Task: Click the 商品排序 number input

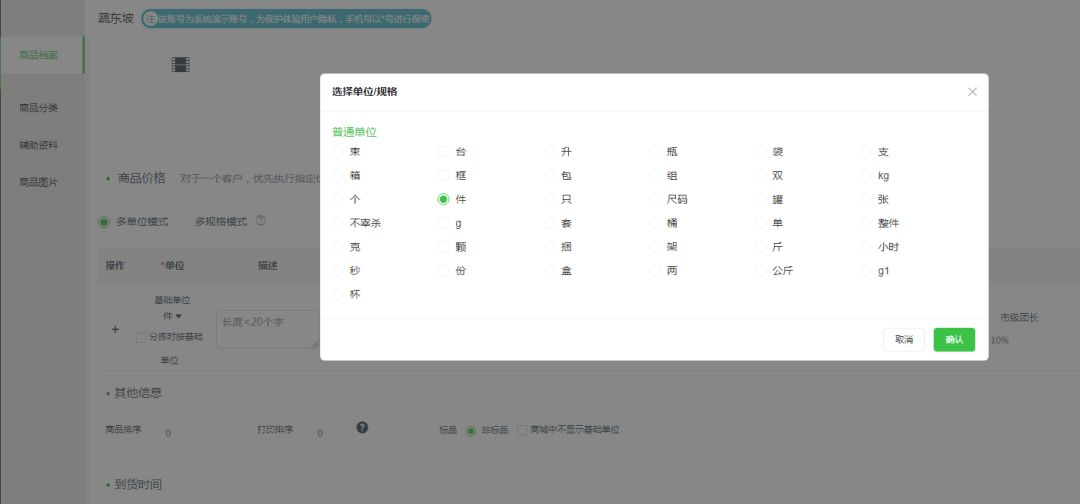Action: pyautogui.click(x=179, y=432)
